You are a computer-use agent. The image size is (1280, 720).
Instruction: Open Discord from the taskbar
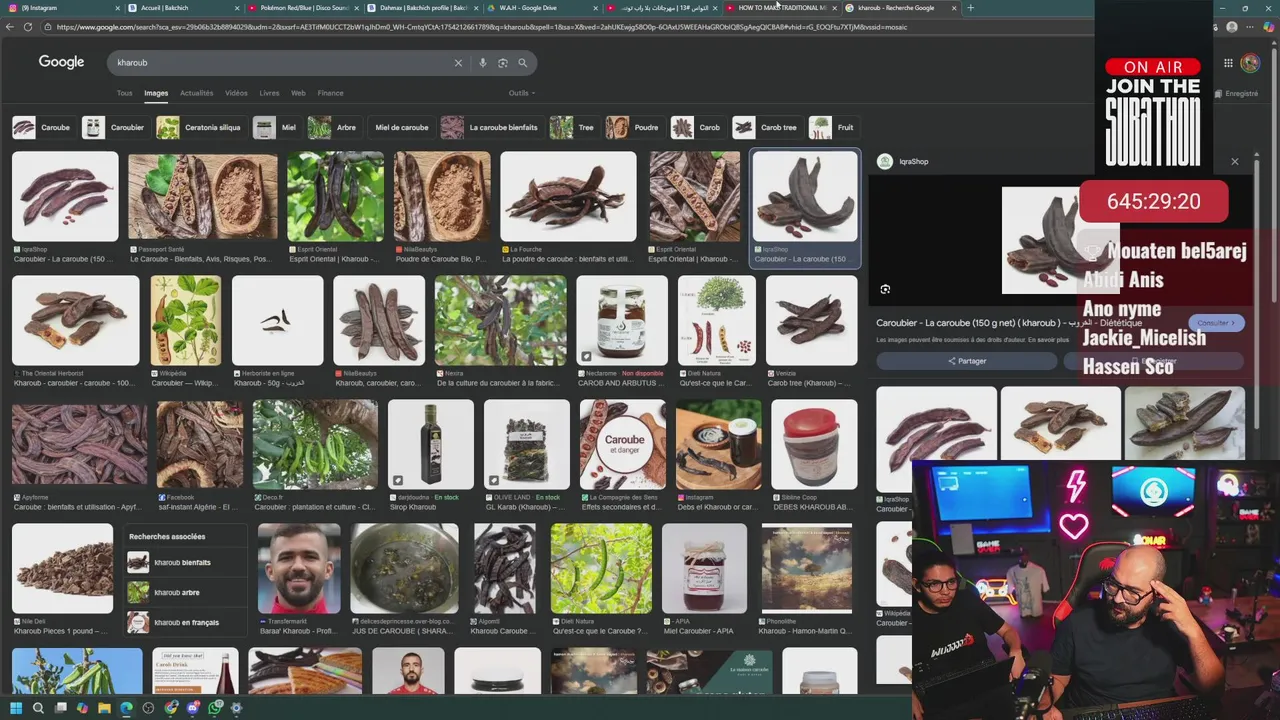(193, 708)
